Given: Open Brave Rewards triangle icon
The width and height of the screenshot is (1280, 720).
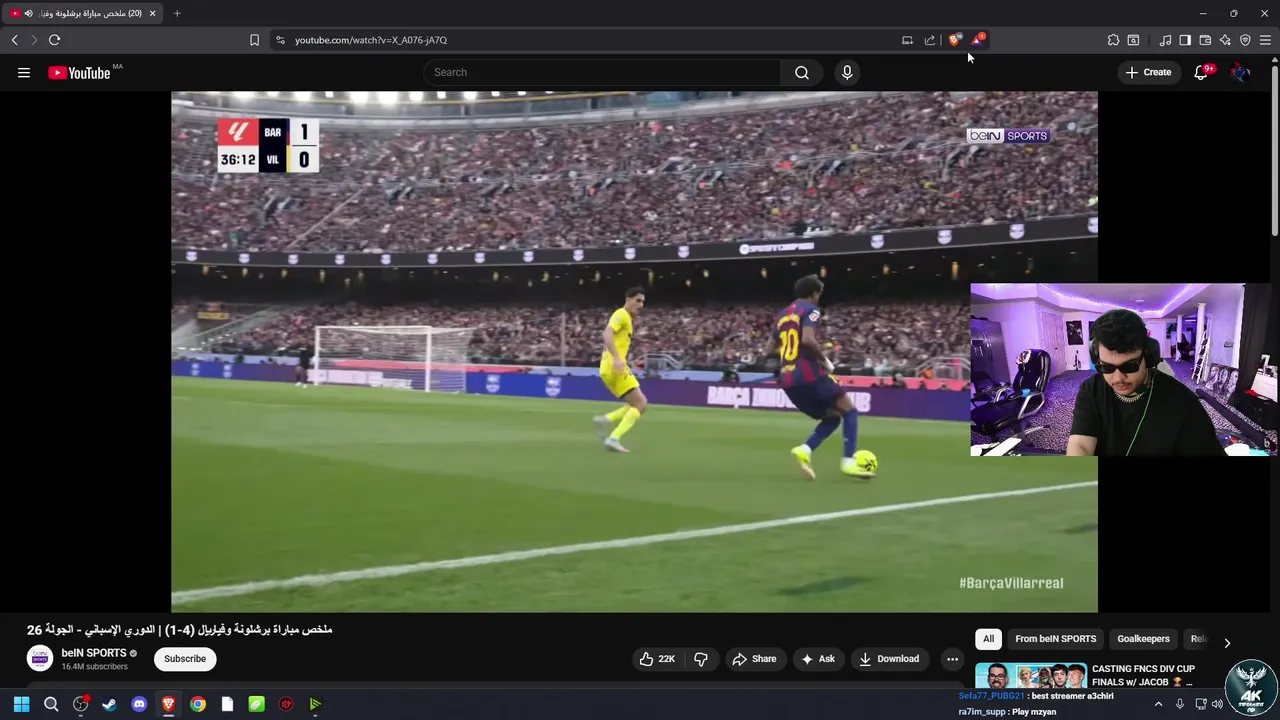Looking at the screenshot, I should (x=978, y=40).
